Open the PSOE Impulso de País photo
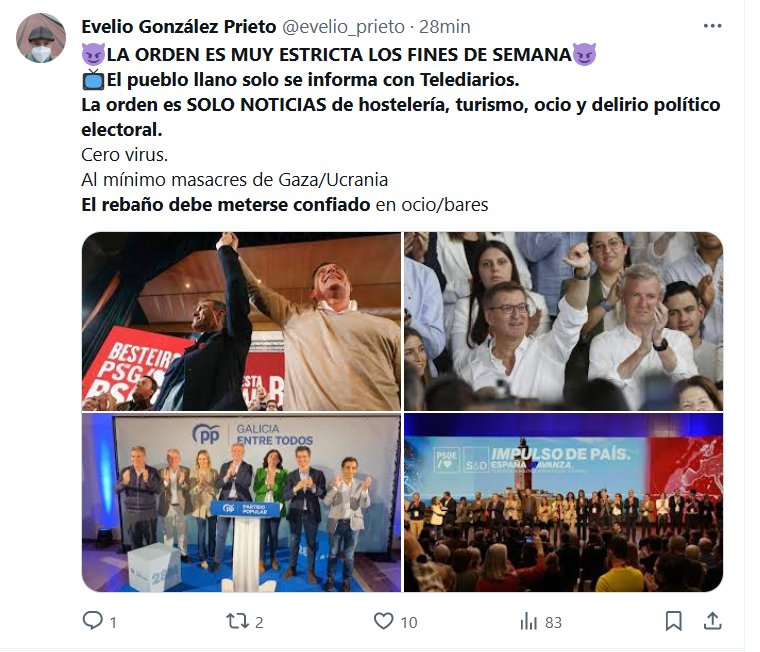The width and height of the screenshot is (760, 652). 563,503
